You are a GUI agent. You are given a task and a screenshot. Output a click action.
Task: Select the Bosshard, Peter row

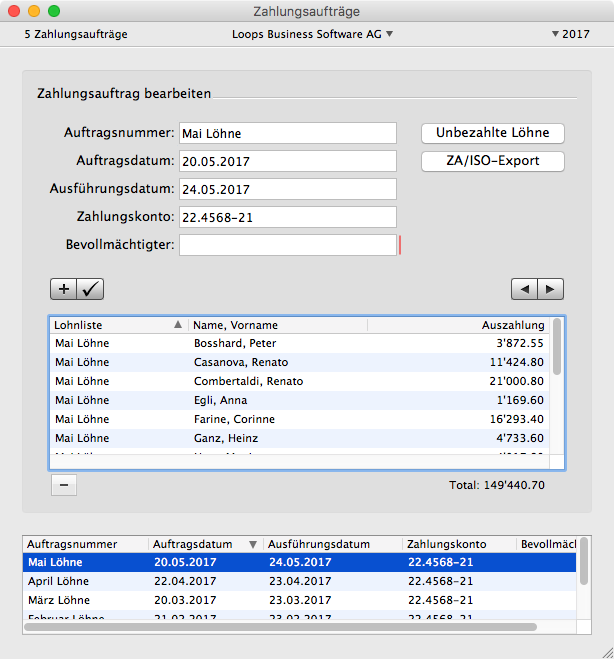tap(300, 343)
